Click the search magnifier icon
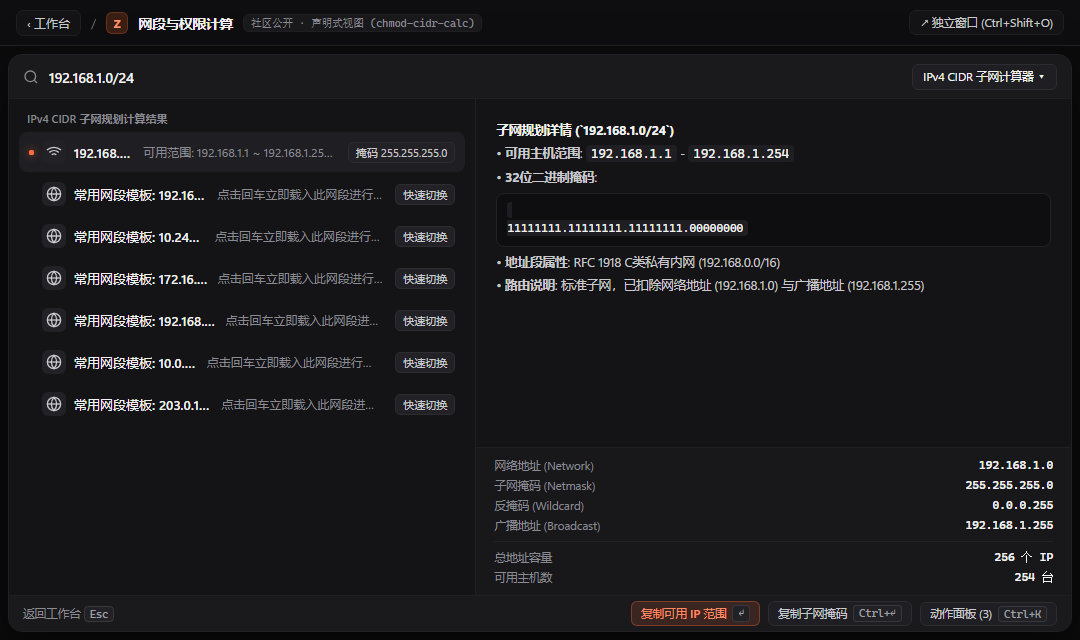The width and height of the screenshot is (1080, 640). pyautogui.click(x=31, y=77)
